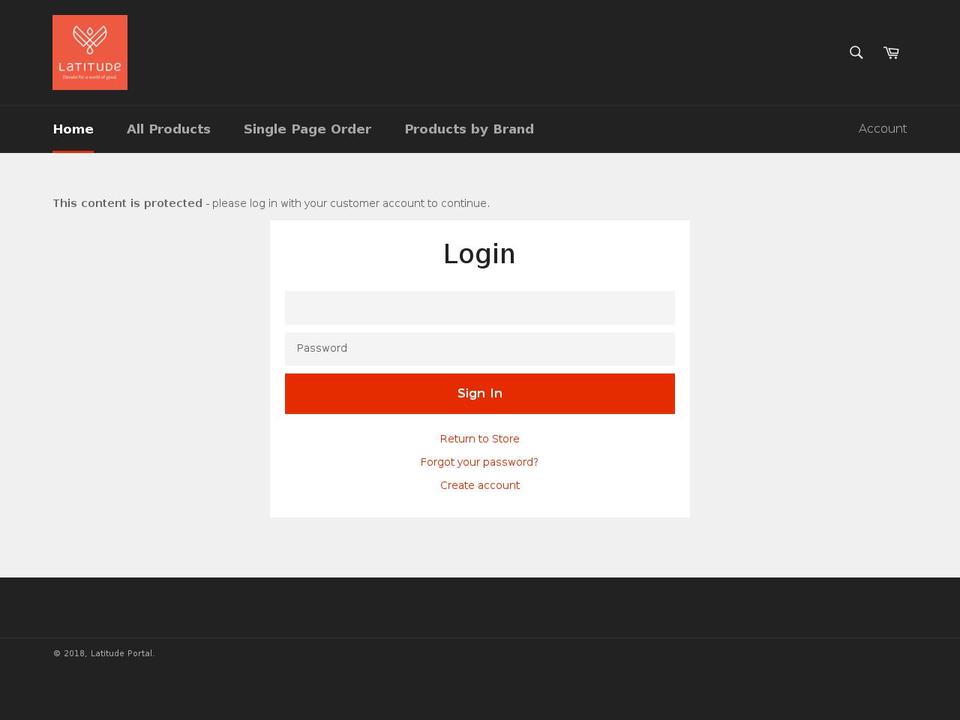
Task: Open the search magnifier icon
Action: tap(856, 53)
